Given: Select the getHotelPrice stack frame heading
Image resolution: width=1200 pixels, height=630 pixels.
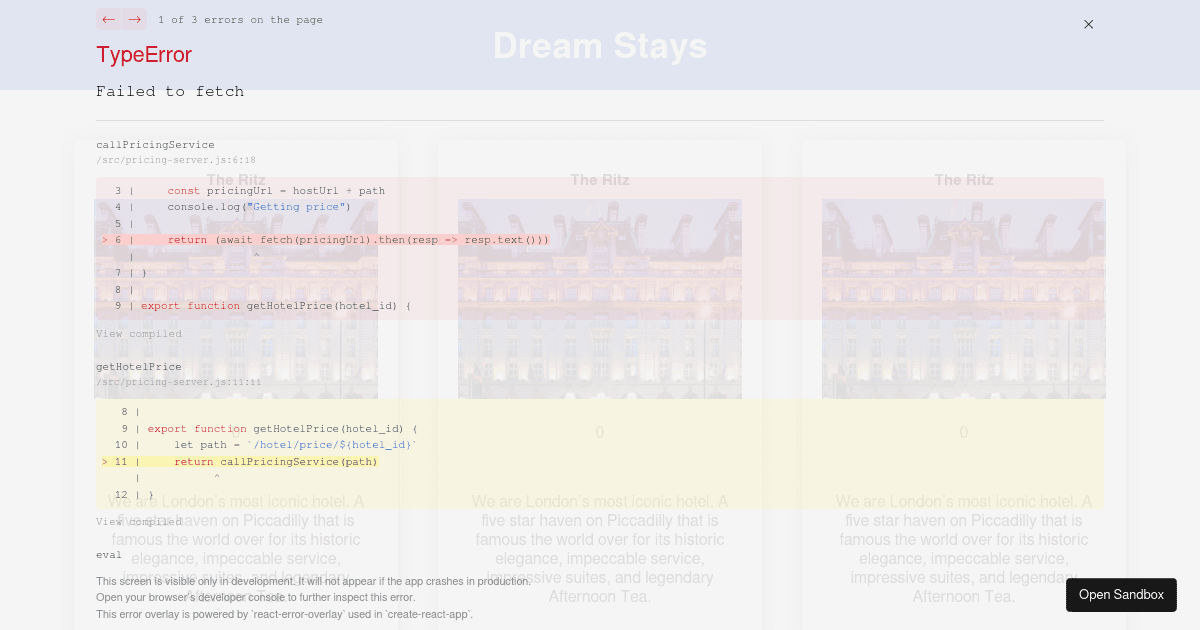Looking at the screenshot, I should [139, 367].
